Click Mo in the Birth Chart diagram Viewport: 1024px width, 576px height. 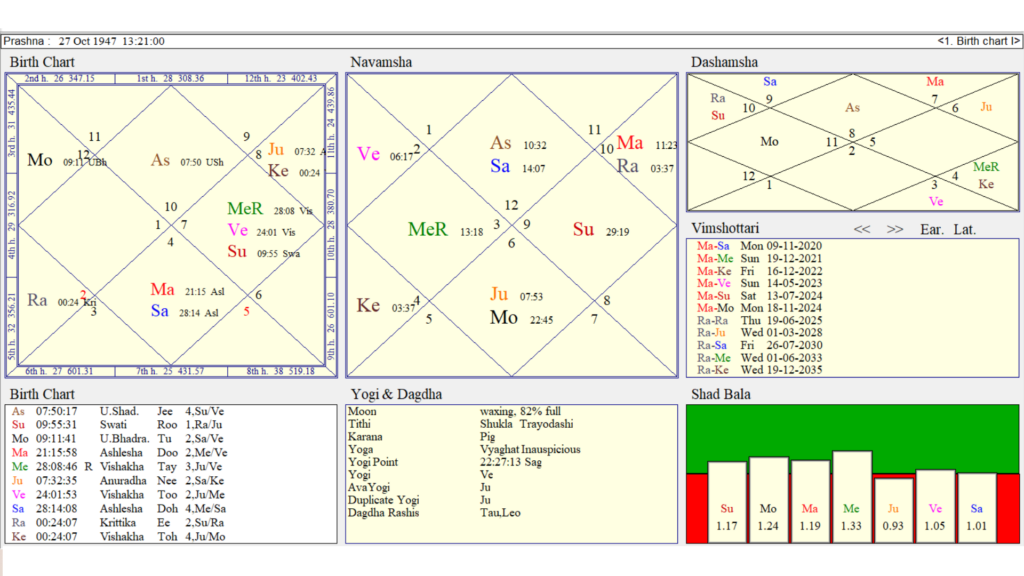click(x=40, y=161)
